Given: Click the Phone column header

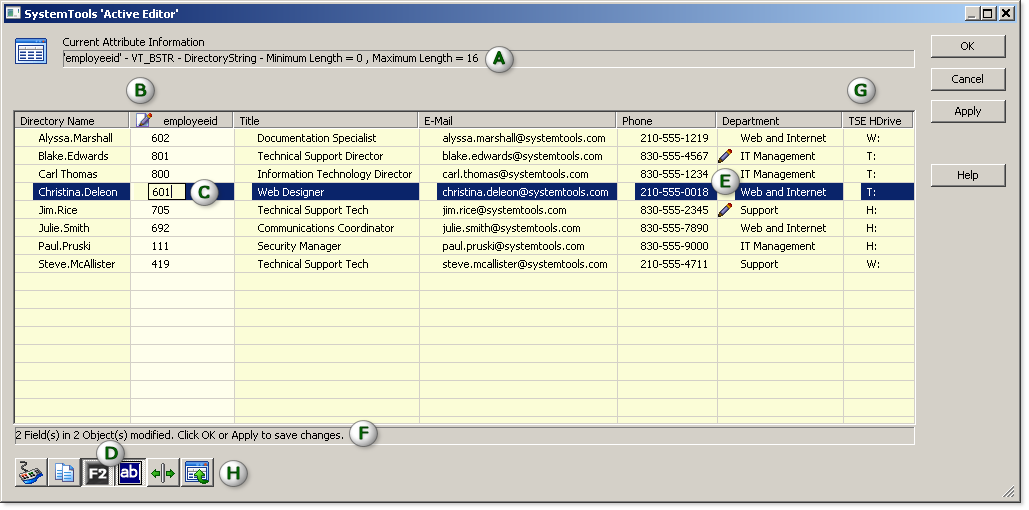Looking at the screenshot, I should [666, 121].
